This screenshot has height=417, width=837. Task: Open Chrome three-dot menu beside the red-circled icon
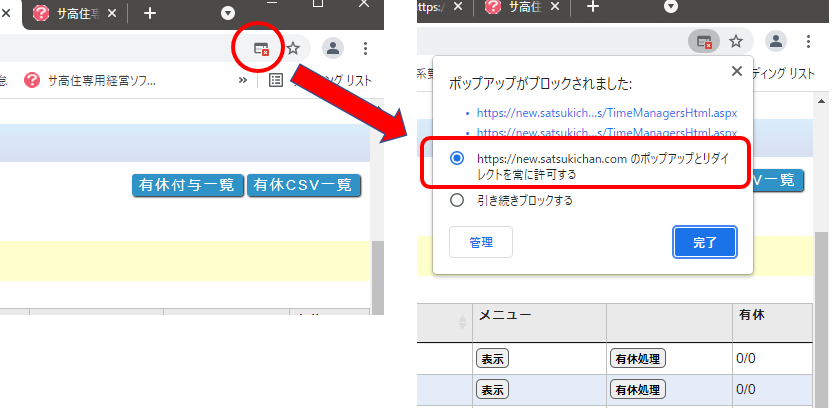365,48
